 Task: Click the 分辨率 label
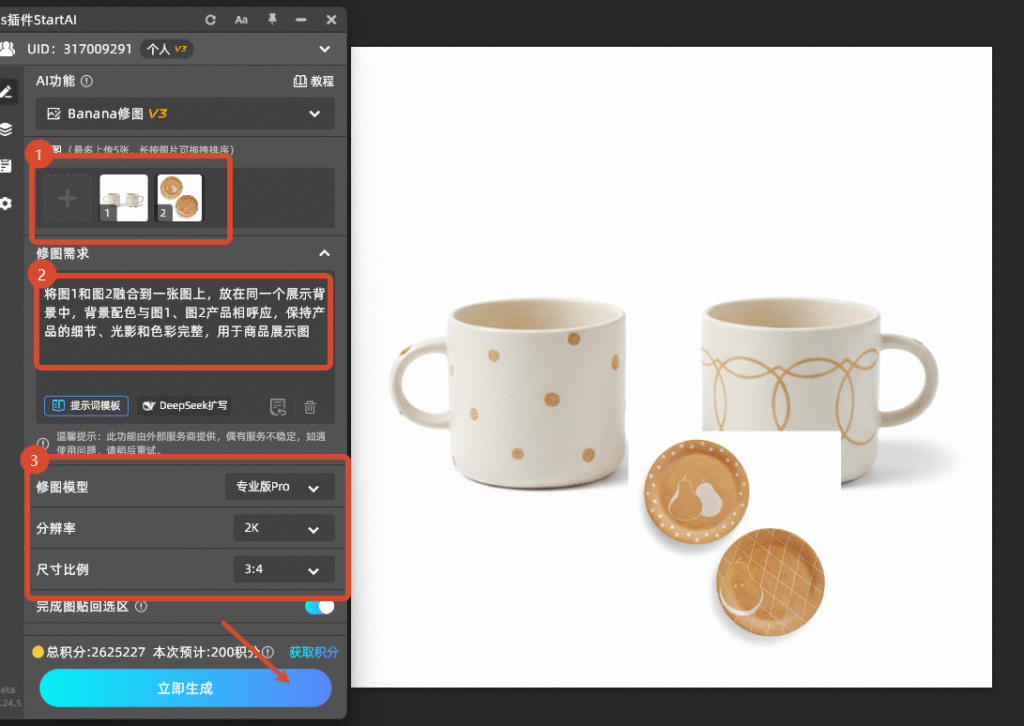coord(56,528)
